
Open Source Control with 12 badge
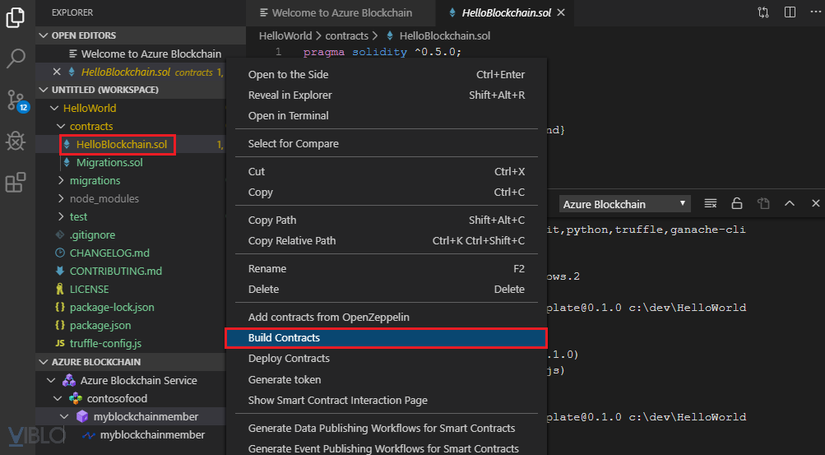point(17,100)
